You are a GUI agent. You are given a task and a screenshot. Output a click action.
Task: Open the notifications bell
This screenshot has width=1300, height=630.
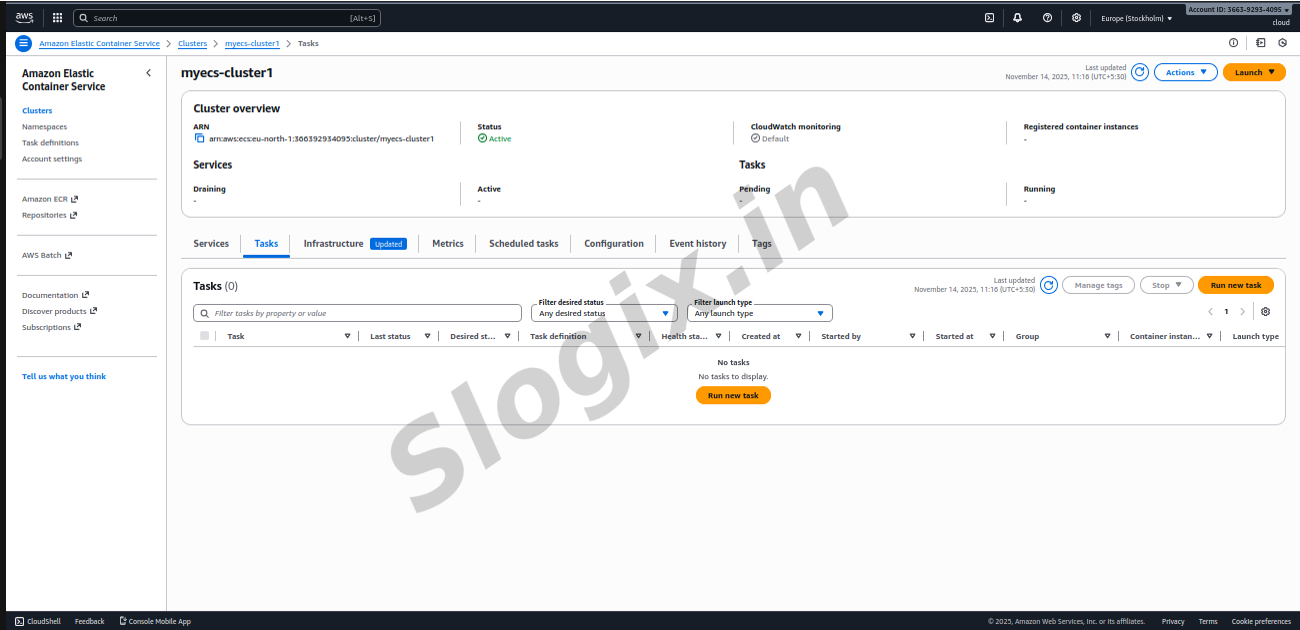(x=1018, y=18)
